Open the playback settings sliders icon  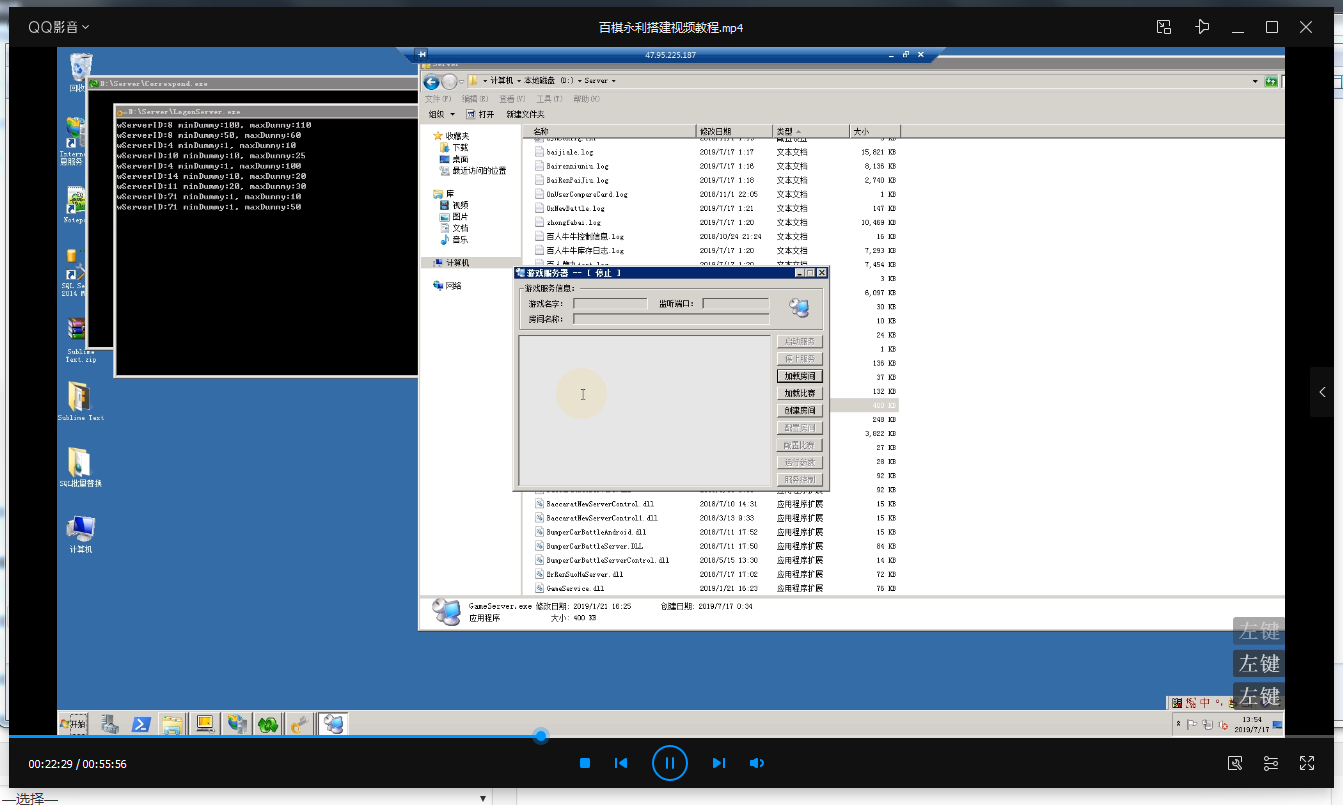[x=1271, y=763]
